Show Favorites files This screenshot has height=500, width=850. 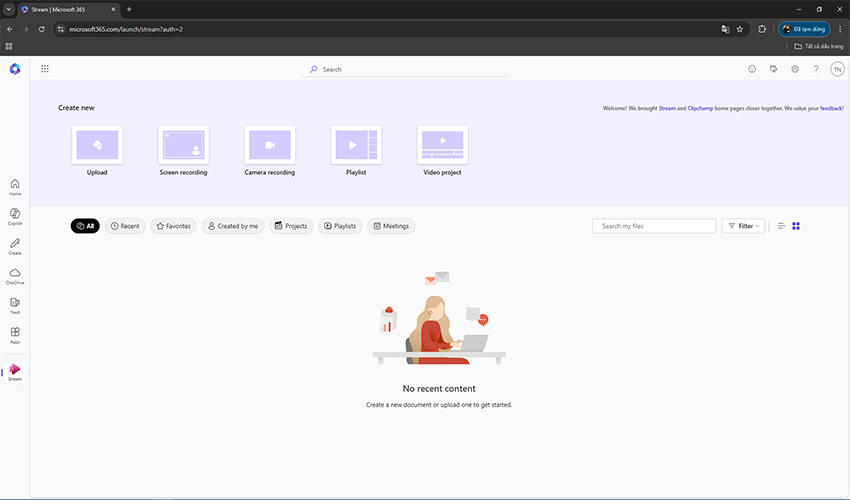coord(173,226)
